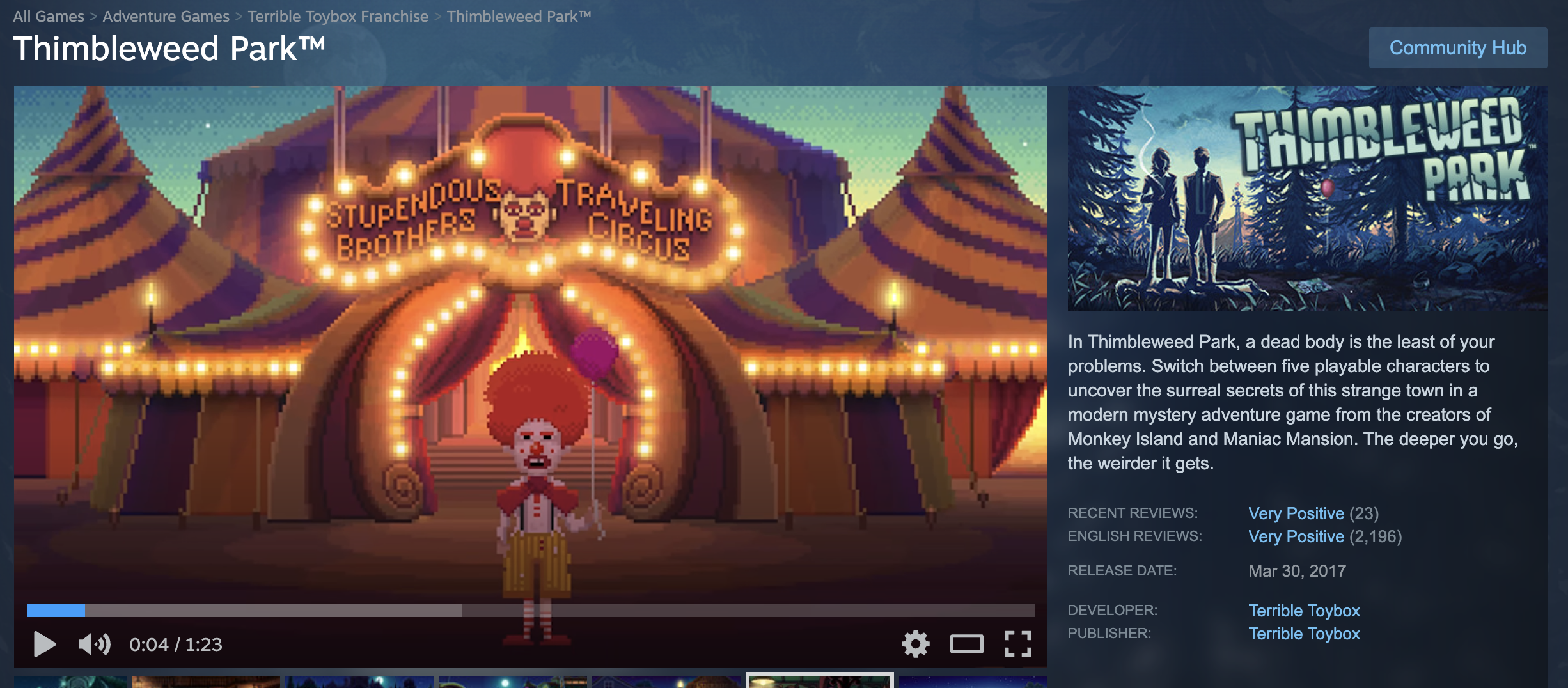The width and height of the screenshot is (1568, 688).
Task: Open the Community Hub
Action: click(1458, 48)
